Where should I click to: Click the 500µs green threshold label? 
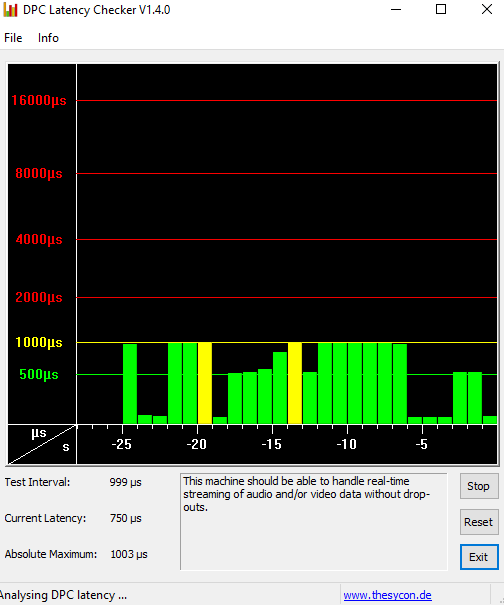(39, 374)
